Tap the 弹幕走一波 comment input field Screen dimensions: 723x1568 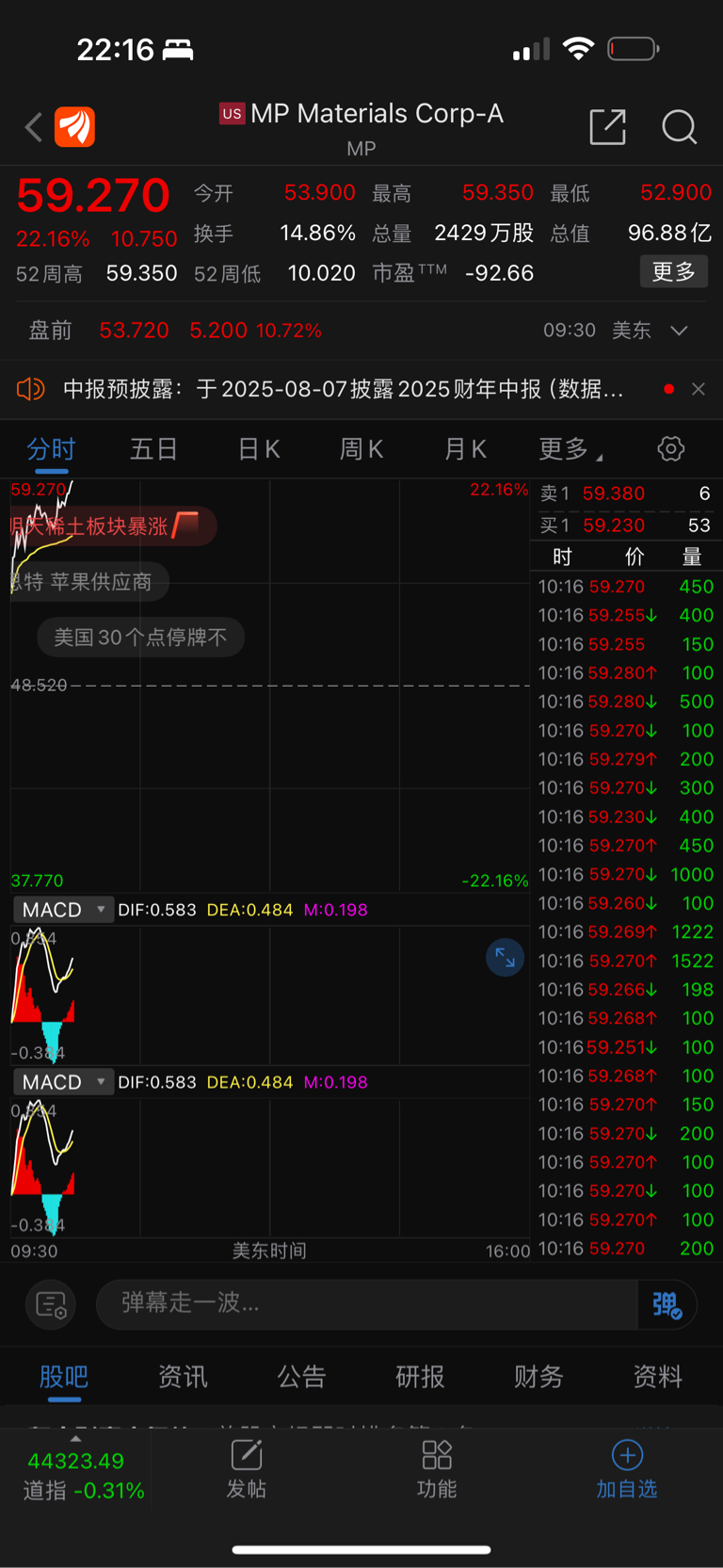[x=367, y=1304]
